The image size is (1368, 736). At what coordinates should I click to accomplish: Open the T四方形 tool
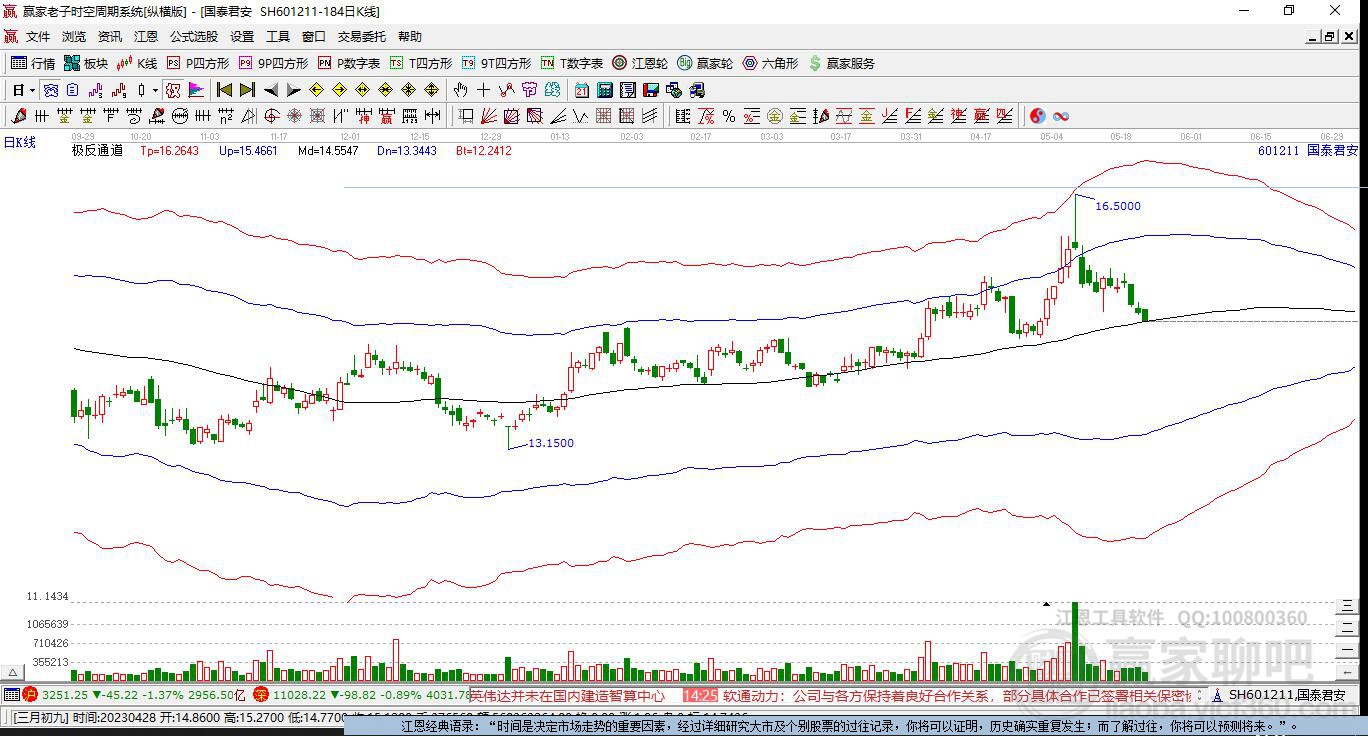pos(421,63)
